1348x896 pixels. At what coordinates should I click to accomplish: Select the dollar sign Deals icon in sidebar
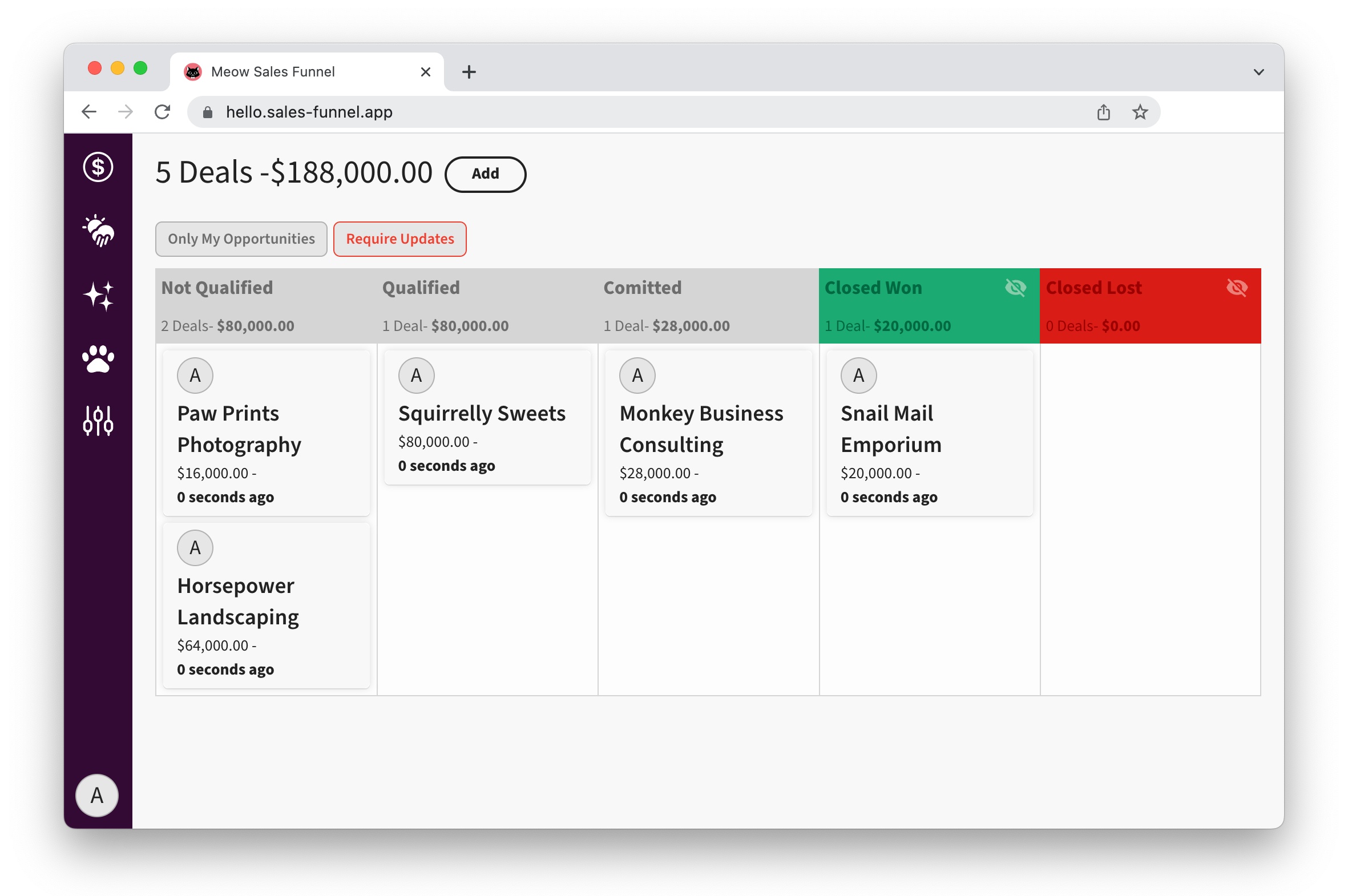click(97, 167)
